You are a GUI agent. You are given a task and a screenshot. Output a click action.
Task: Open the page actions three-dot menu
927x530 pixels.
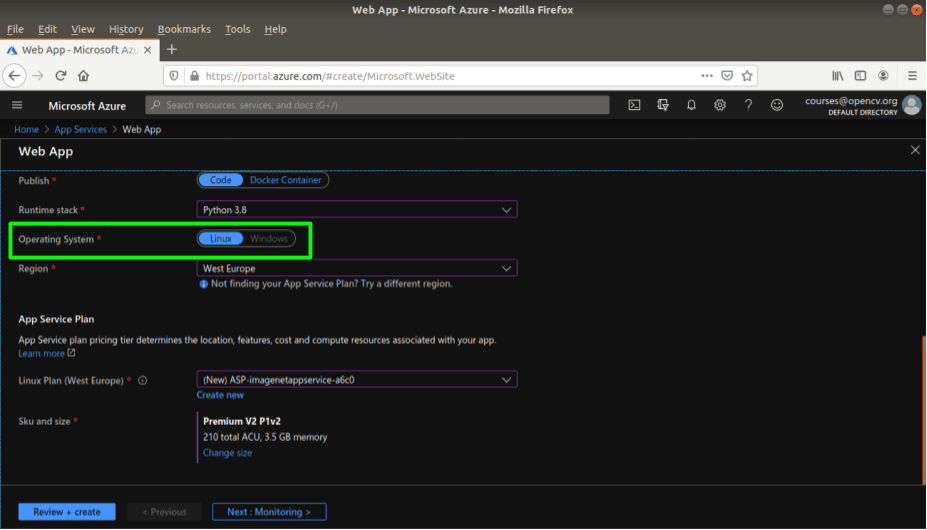coord(707,76)
